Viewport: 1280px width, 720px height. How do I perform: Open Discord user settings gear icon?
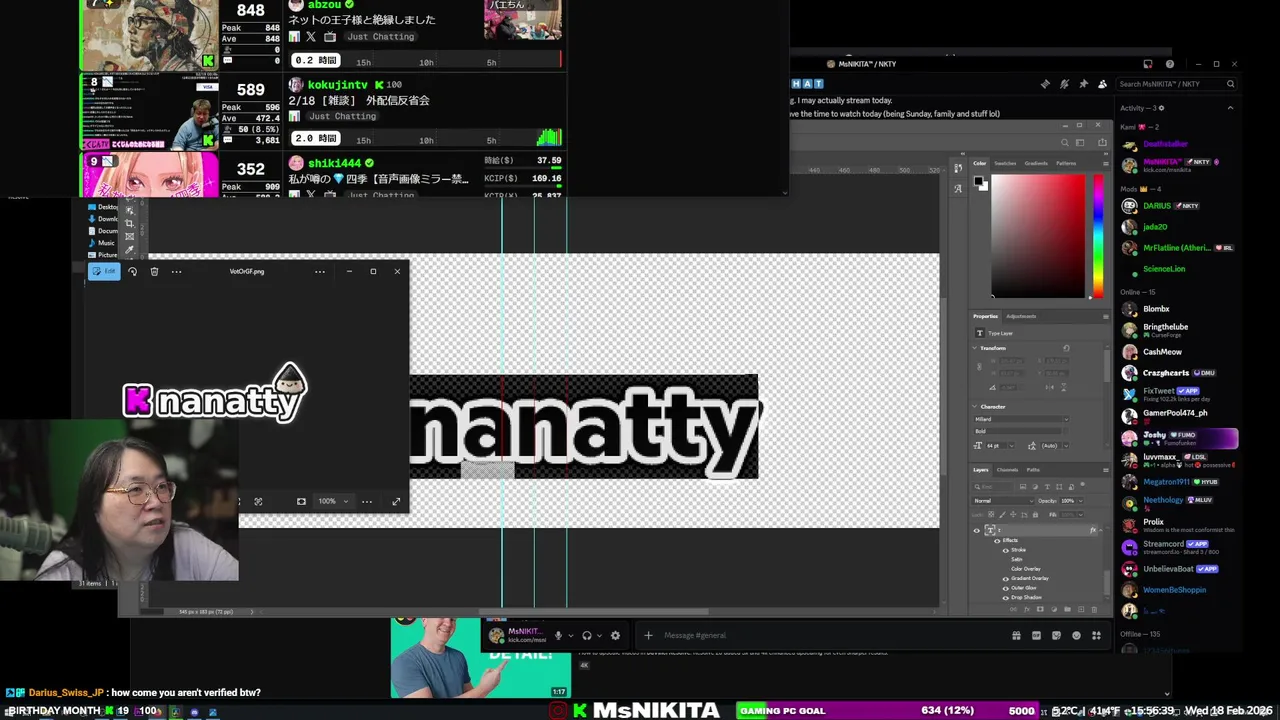[x=615, y=635]
